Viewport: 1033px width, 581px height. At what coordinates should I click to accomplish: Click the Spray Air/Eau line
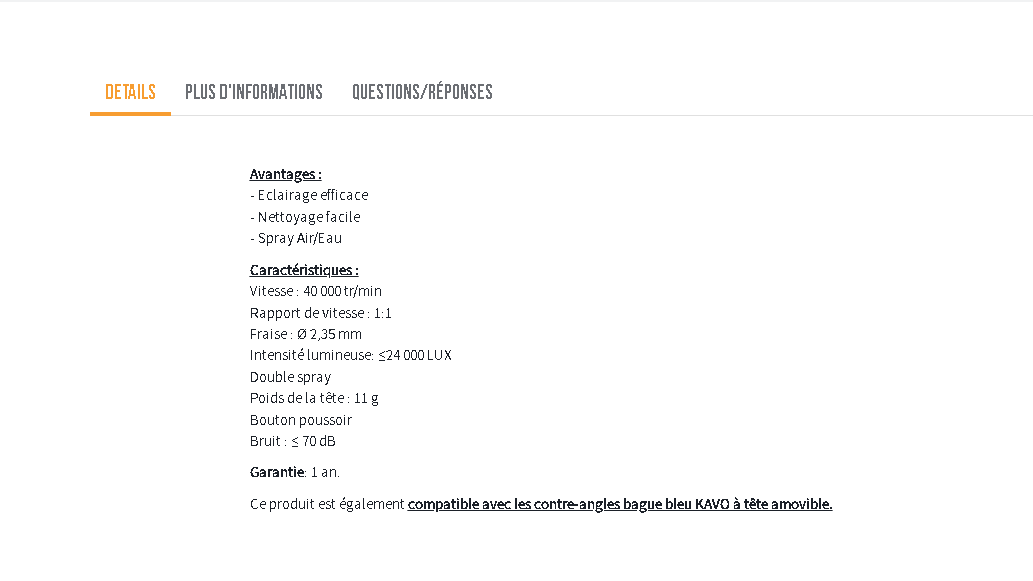point(296,238)
